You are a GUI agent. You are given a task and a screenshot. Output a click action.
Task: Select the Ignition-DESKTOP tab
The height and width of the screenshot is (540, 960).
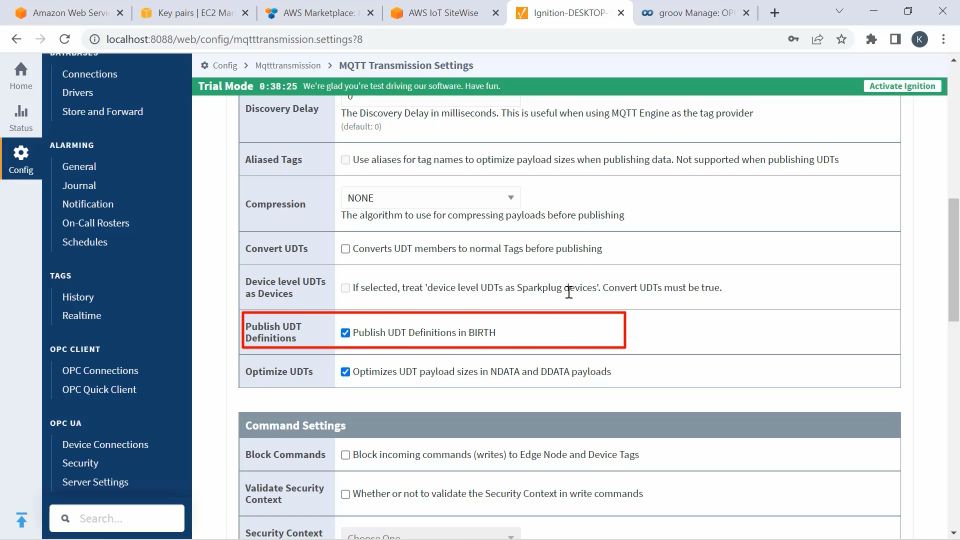(x=569, y=13)
